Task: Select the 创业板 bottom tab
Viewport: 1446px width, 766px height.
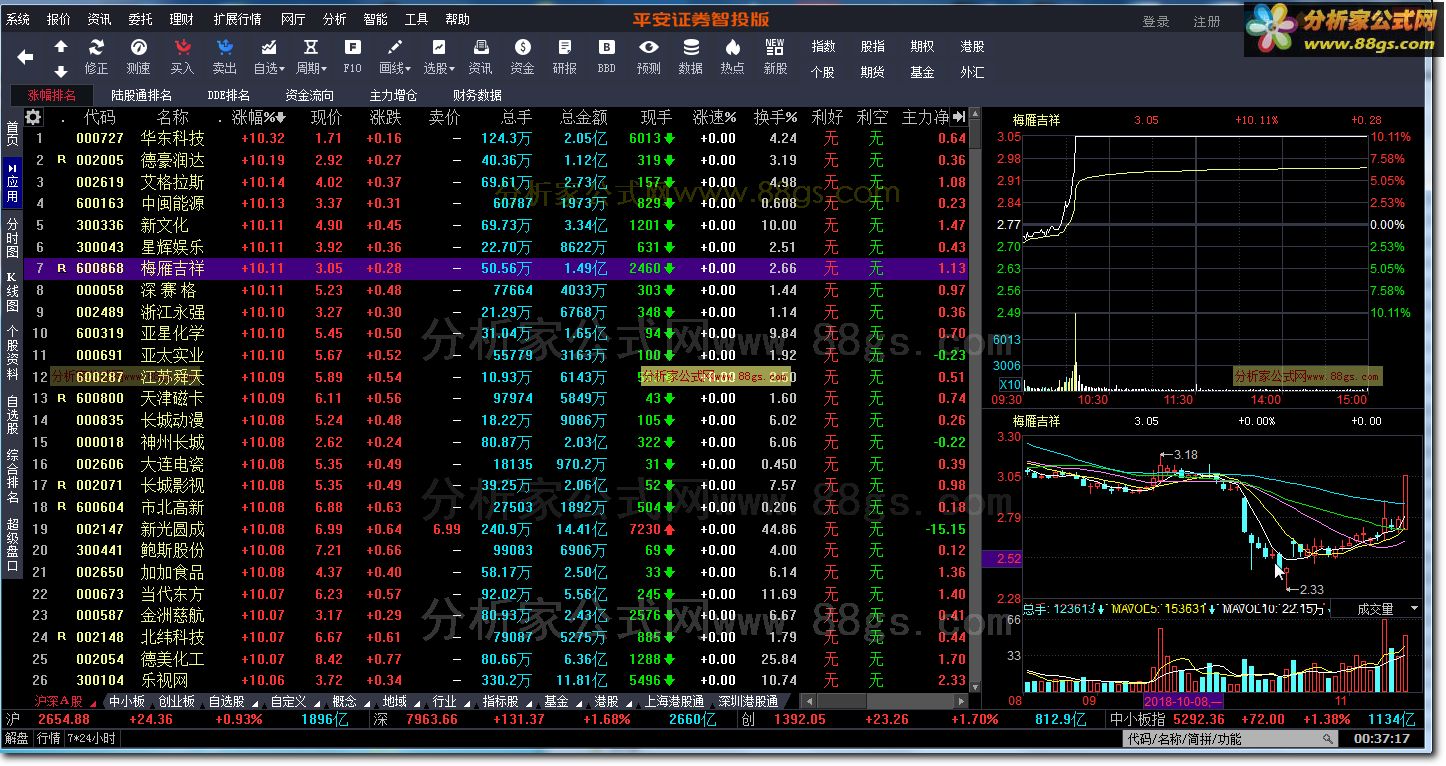Action: pos(177,702)
